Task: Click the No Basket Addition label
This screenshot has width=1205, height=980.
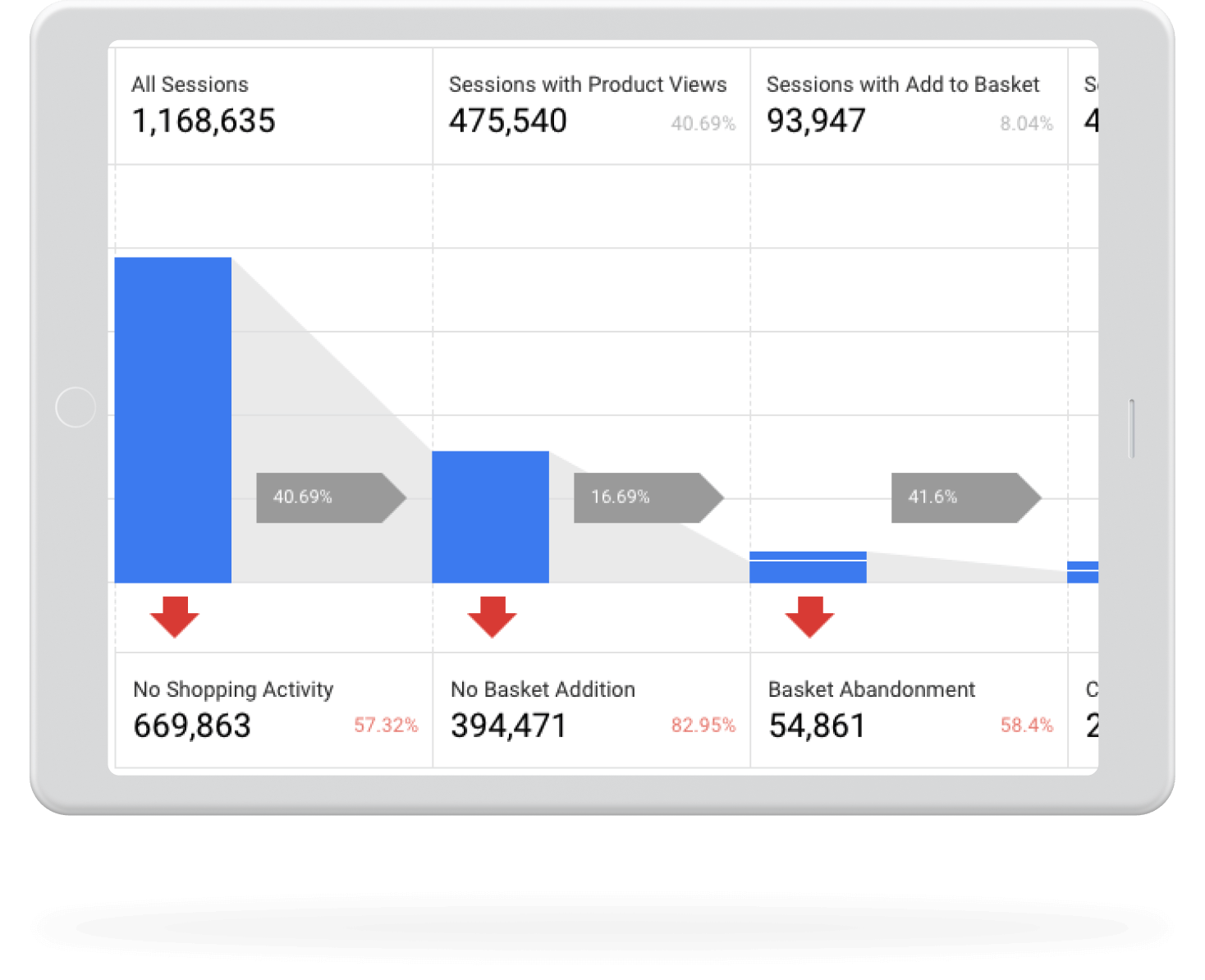Action: tap(543, 689)
